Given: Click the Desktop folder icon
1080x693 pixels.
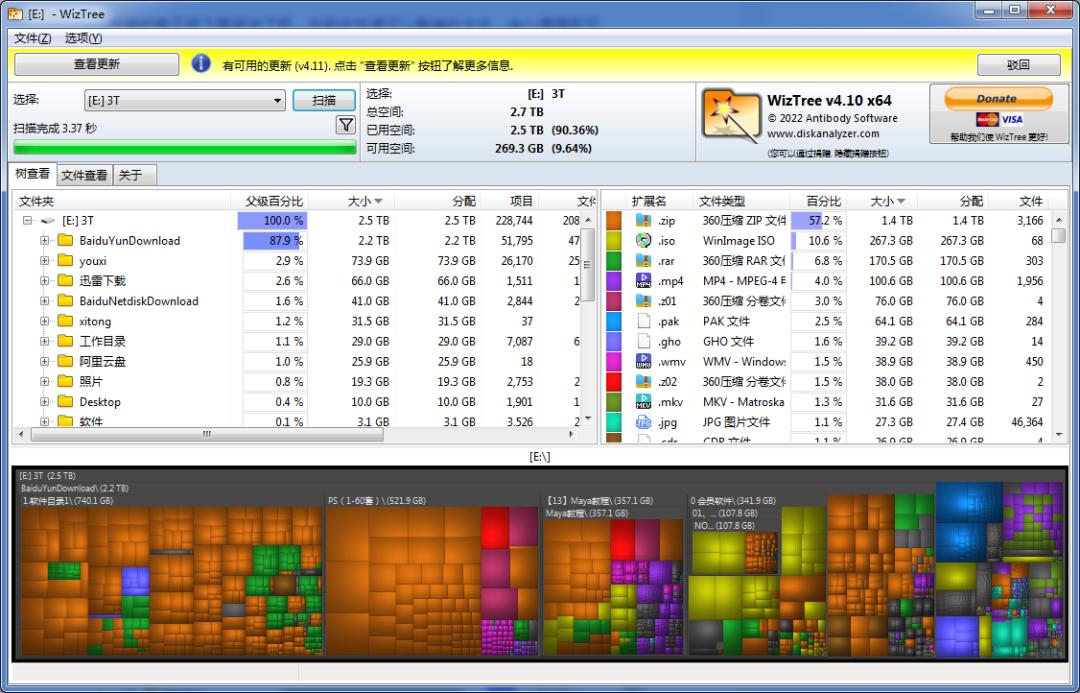Looking at the screenshot, I should 65,402.
